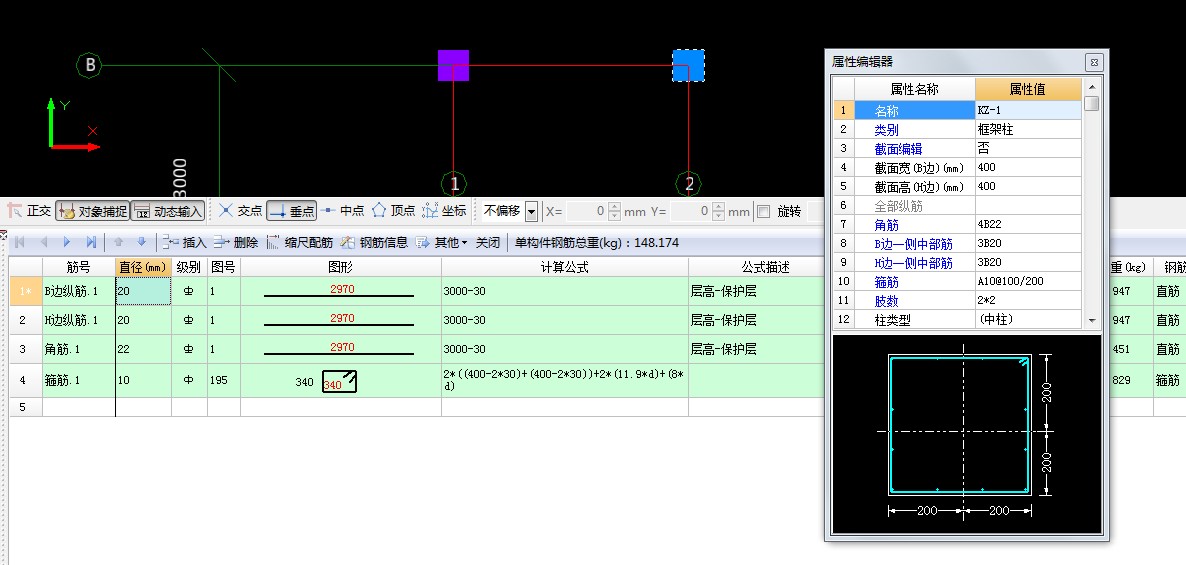Click the B边一侧中部筋 value 3B20

point(1028,244)
